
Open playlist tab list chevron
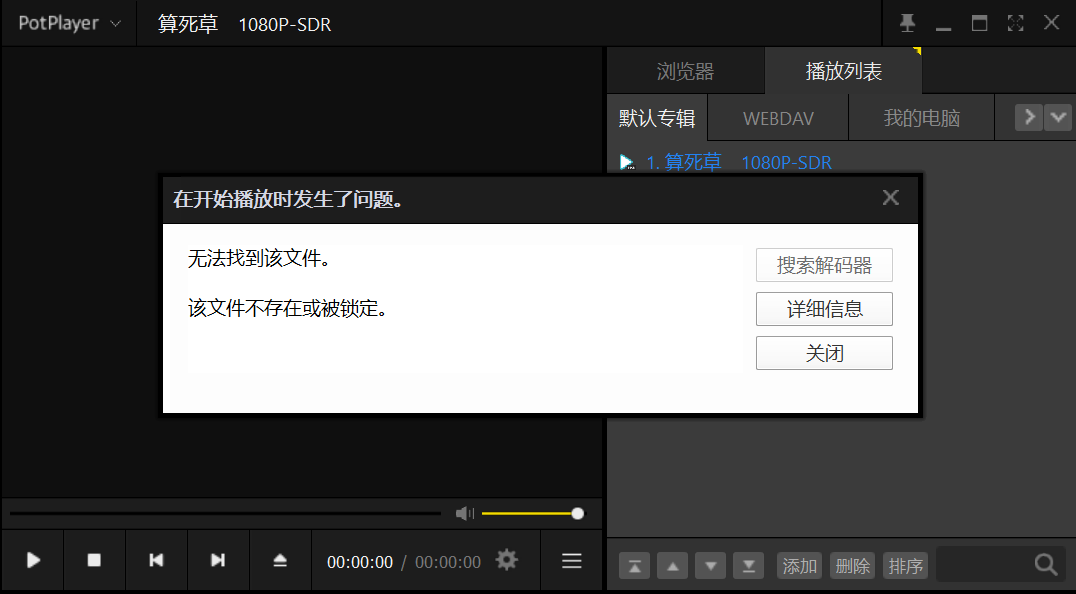click(1058, 117)
